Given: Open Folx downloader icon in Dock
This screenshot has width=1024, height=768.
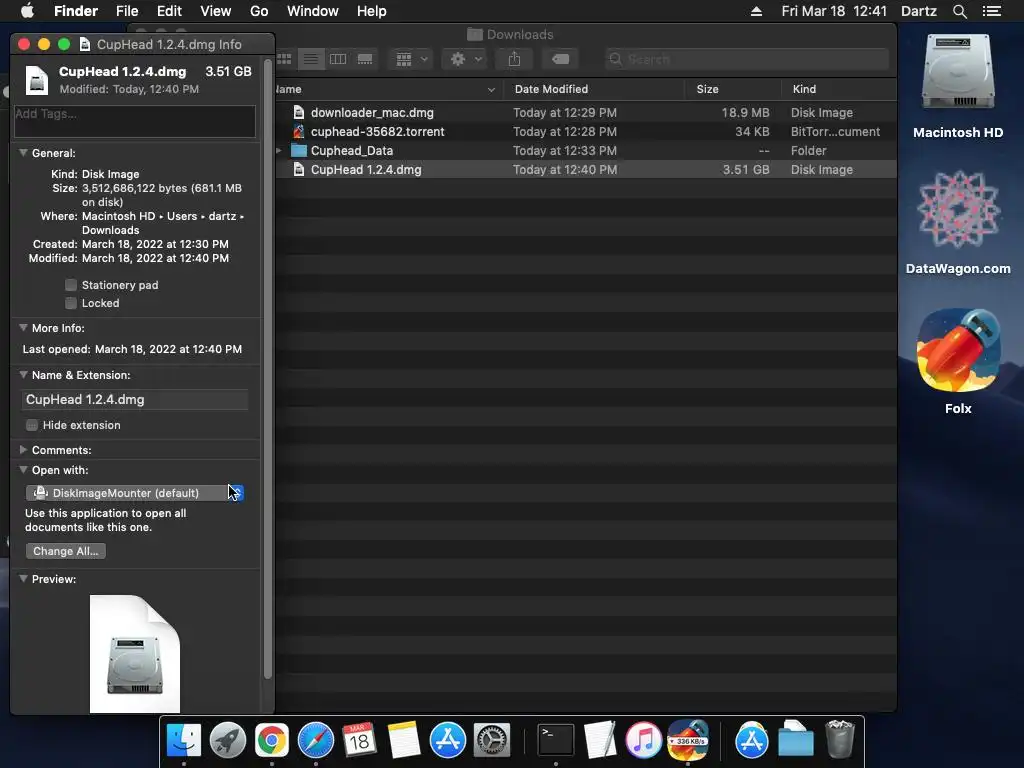Looking at the screenshot, I should tap(688, 741).
